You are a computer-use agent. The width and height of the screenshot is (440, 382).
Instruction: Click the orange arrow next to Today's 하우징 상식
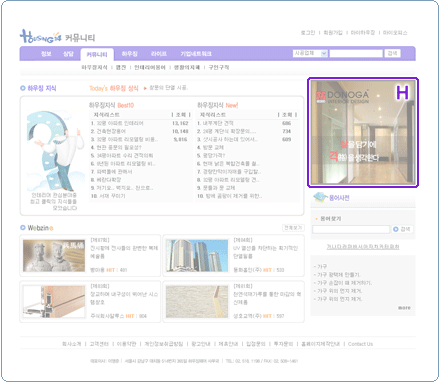click(145, 88)
